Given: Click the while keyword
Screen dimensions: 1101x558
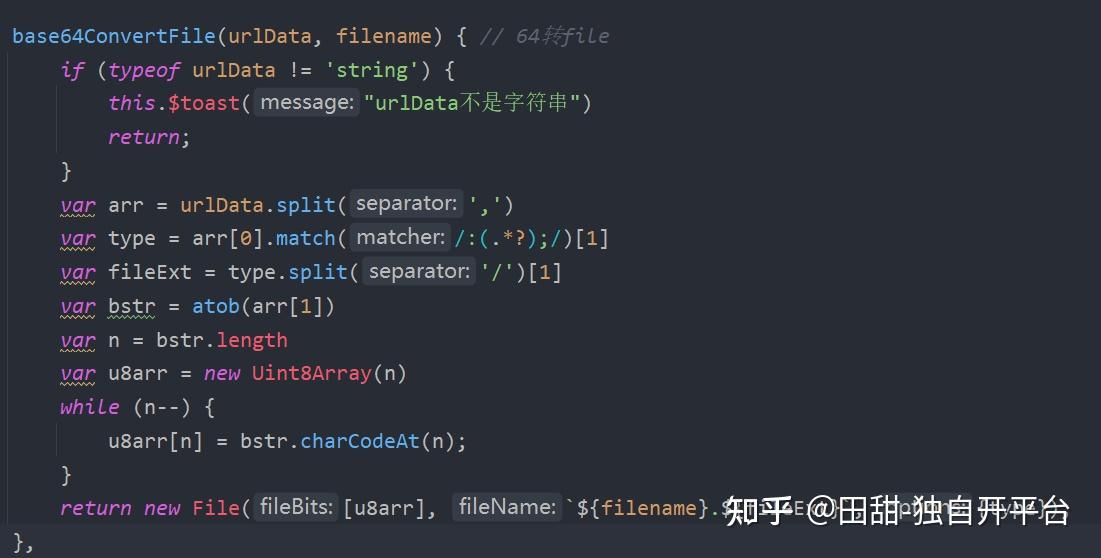Looking at the screenshot, I should (x=90, y=407).
